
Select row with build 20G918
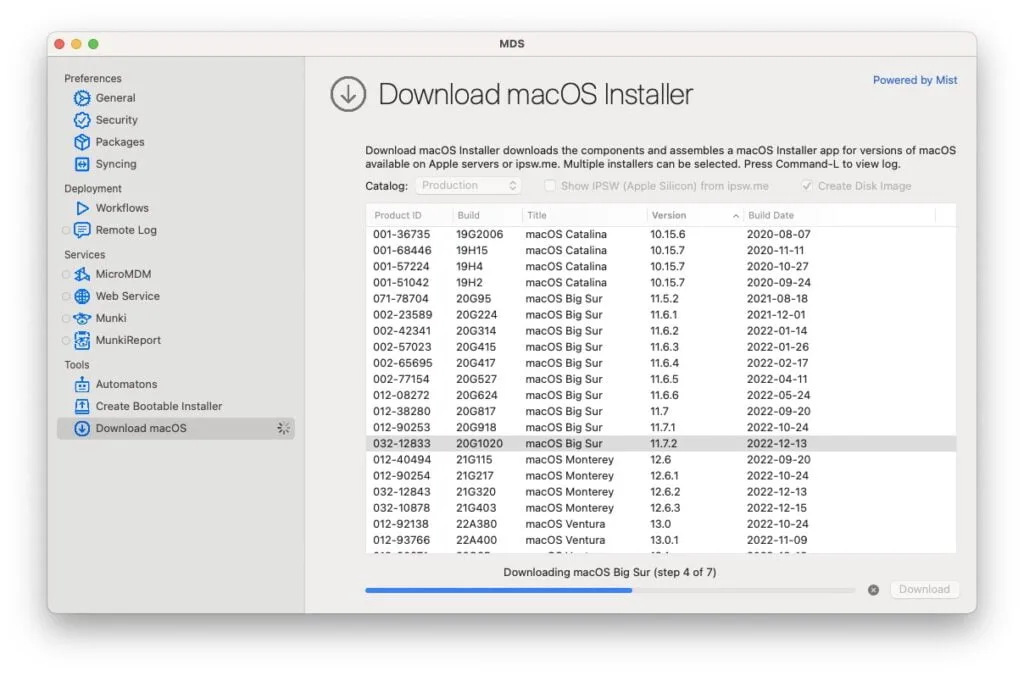pos(661,427)
